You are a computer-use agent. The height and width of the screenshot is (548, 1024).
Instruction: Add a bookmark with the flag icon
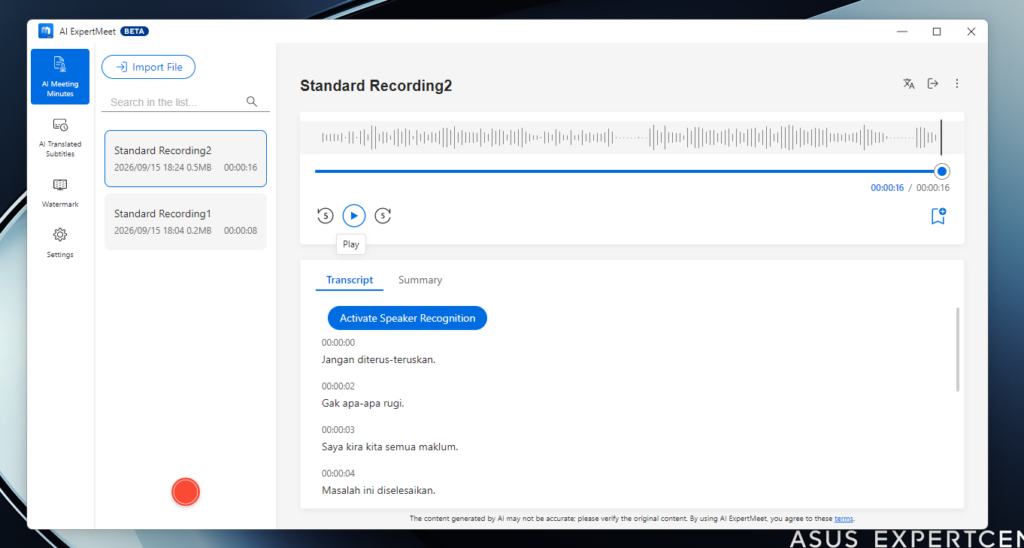tap(938, 216)
